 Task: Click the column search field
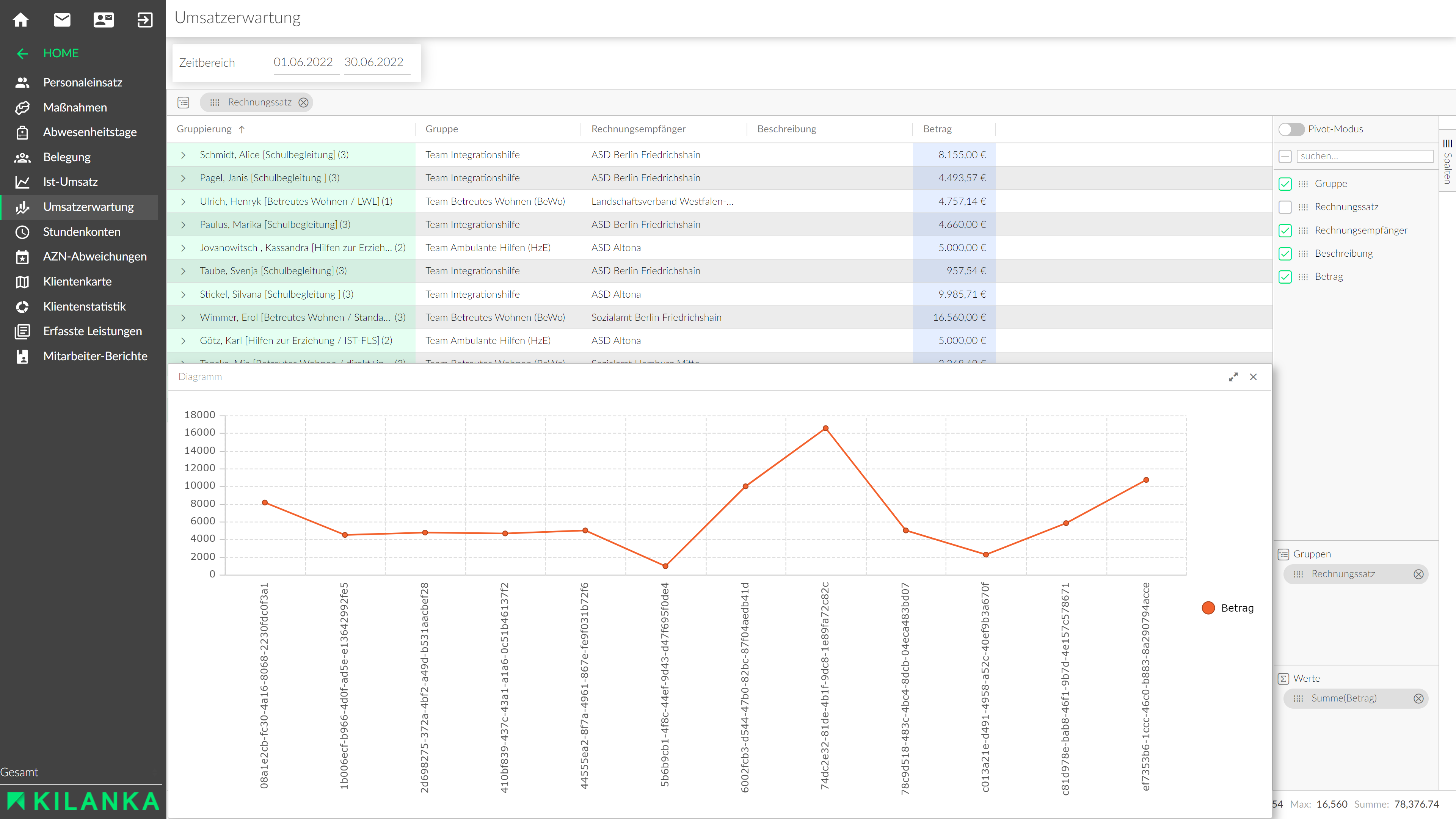[x=1365, y=156]
